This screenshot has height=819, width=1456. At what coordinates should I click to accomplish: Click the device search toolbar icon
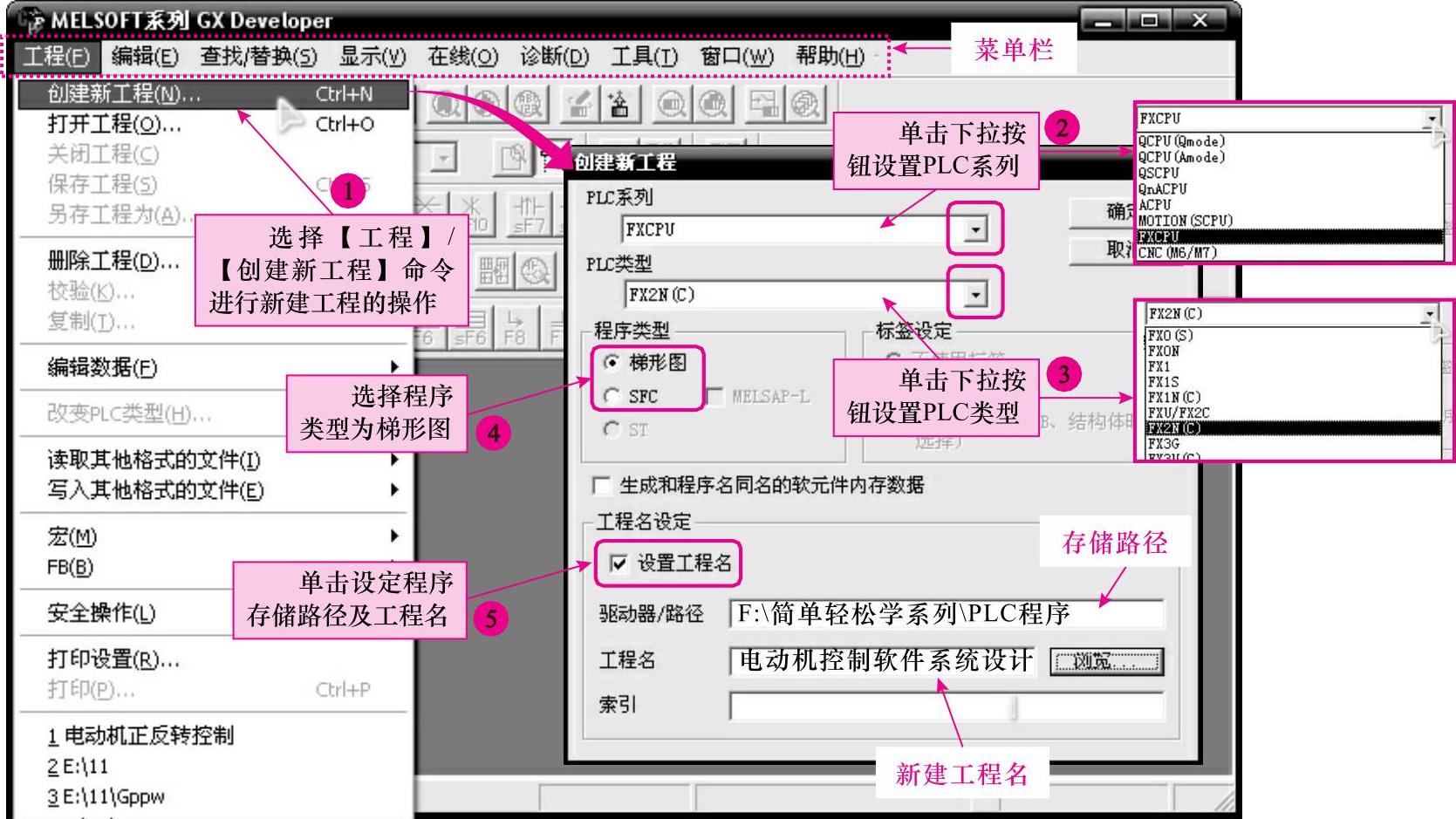tap(446, 105)
